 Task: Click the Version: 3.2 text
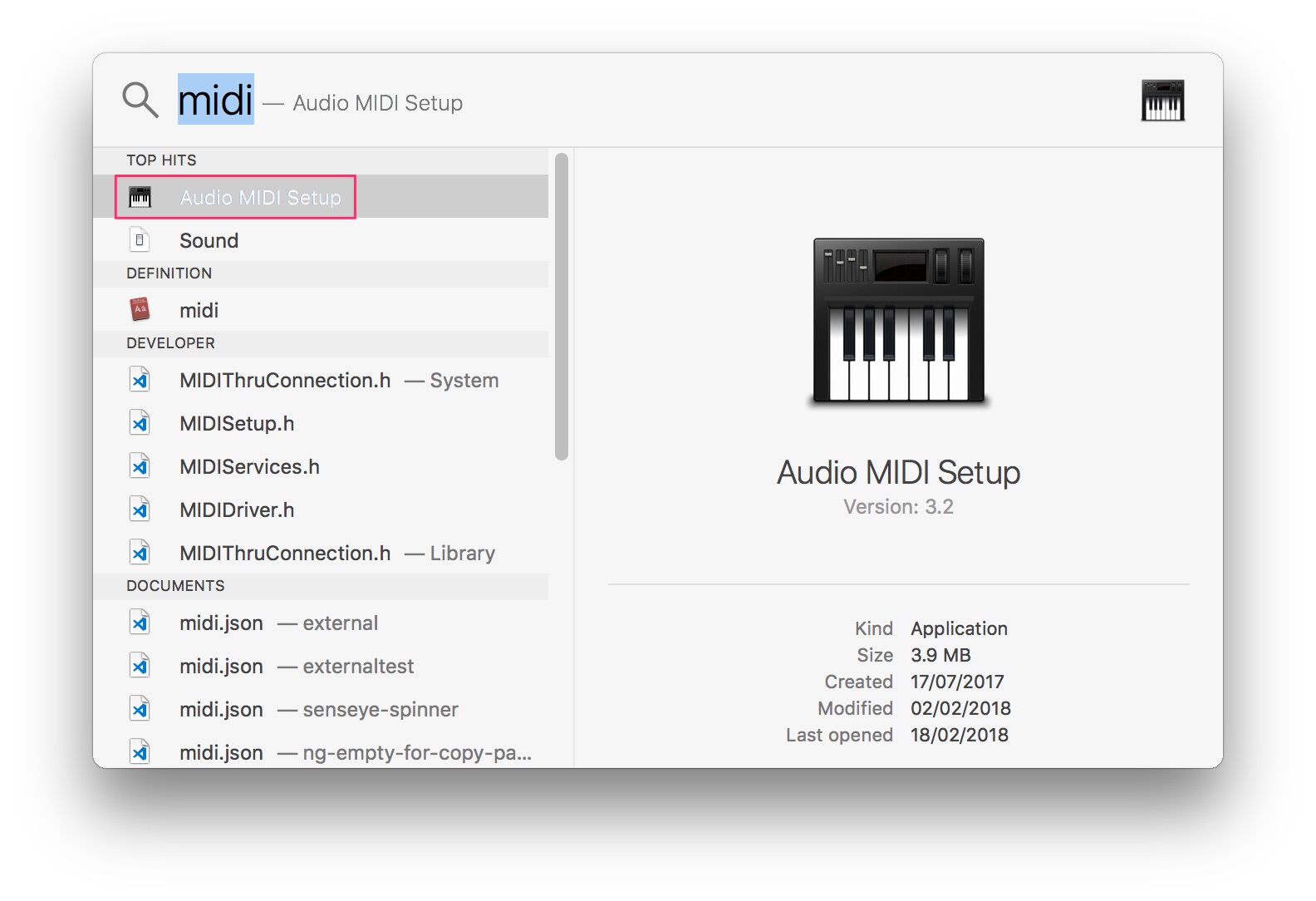coord(899,507)
